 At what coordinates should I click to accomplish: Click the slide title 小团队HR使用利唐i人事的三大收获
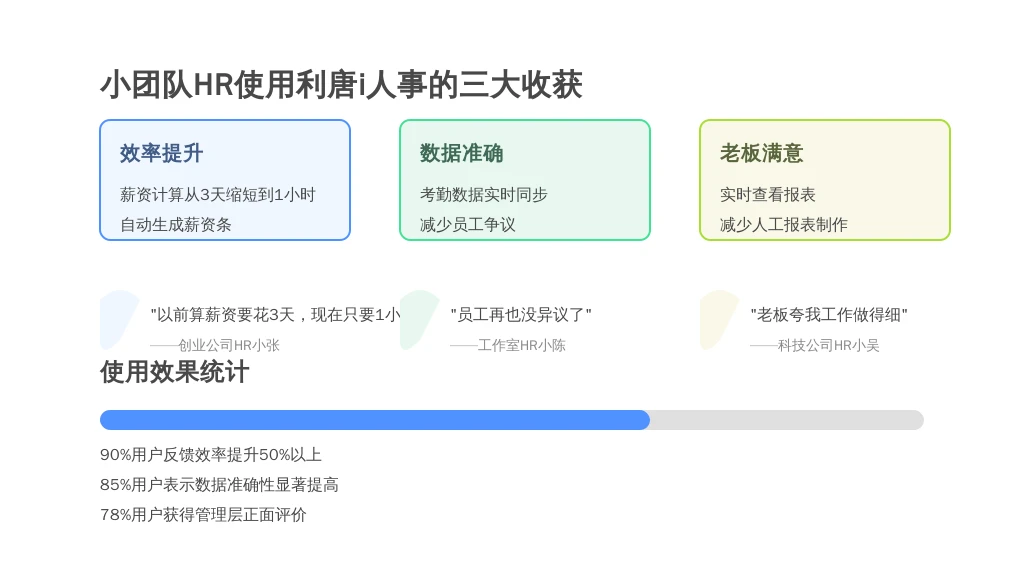(341, 85)
